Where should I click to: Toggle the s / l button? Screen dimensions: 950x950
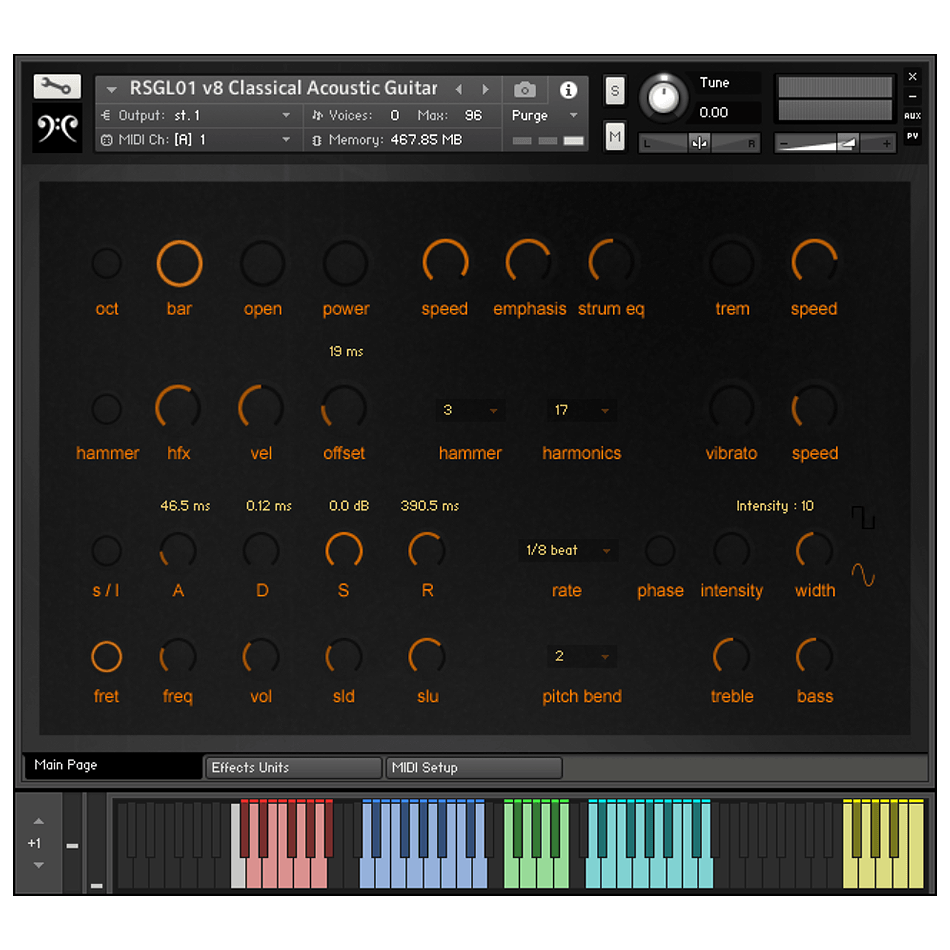(107, 551)
